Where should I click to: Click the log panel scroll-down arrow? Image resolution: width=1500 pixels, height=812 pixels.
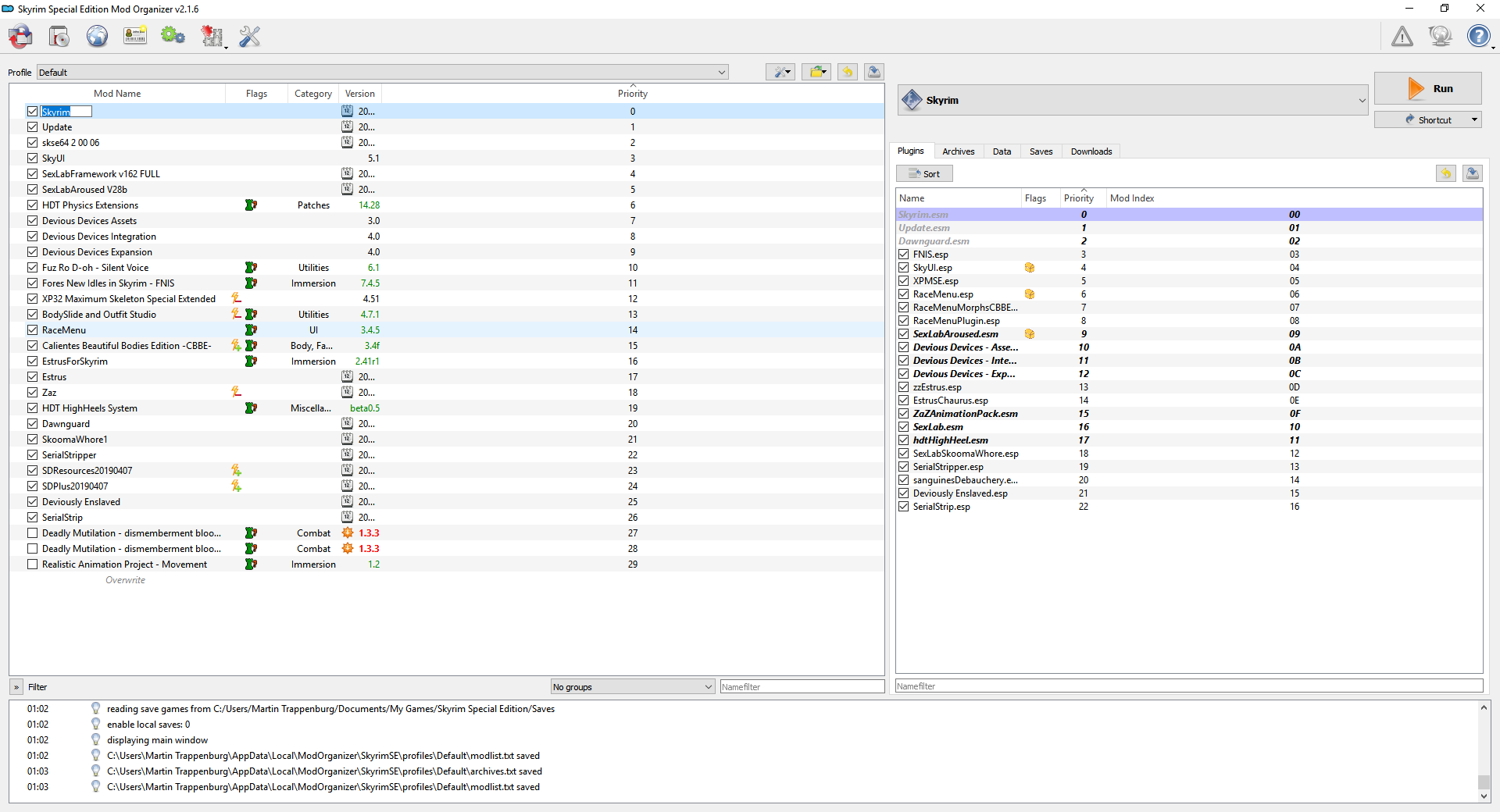(1484, 796)
